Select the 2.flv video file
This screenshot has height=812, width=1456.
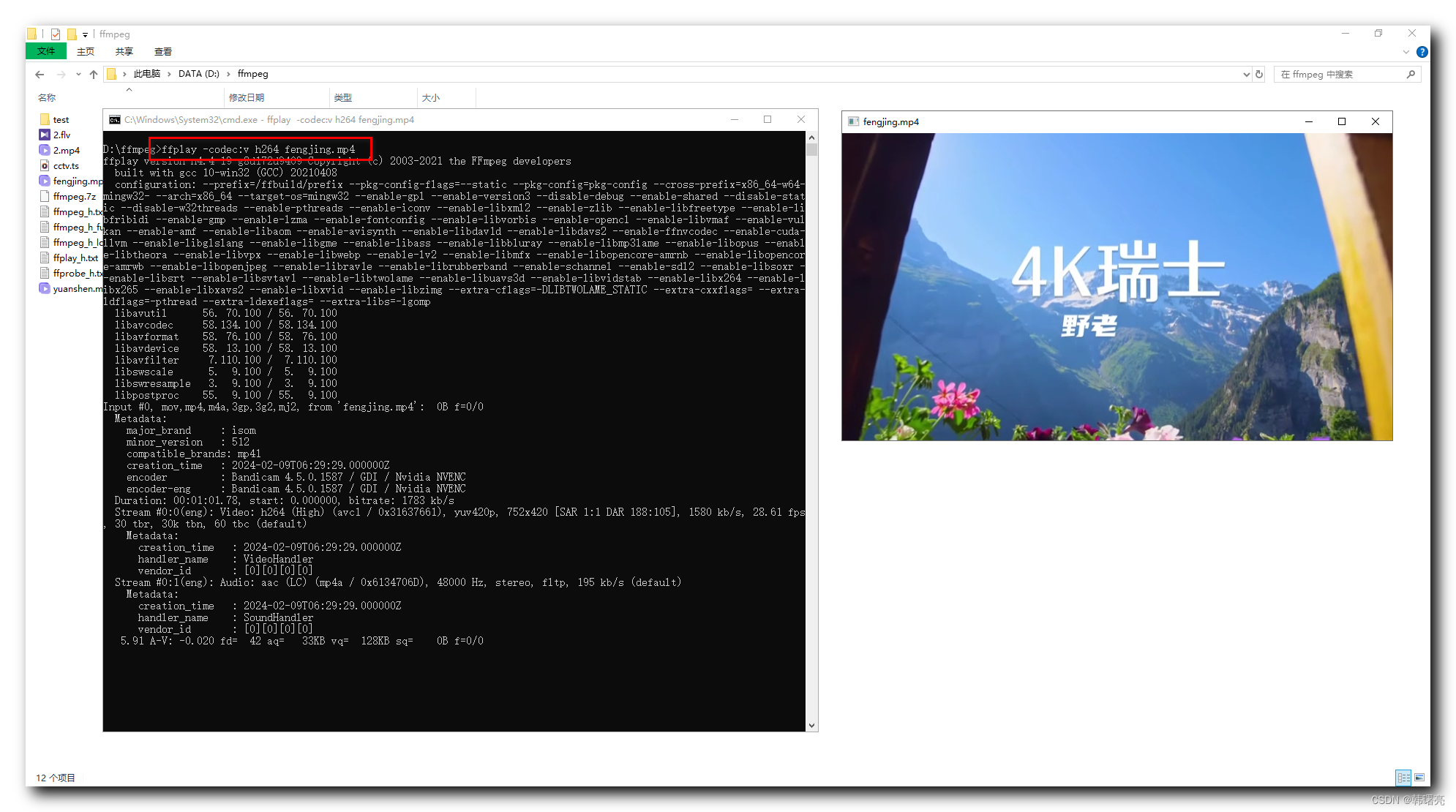pyautogui.click(x=62, y=135)
